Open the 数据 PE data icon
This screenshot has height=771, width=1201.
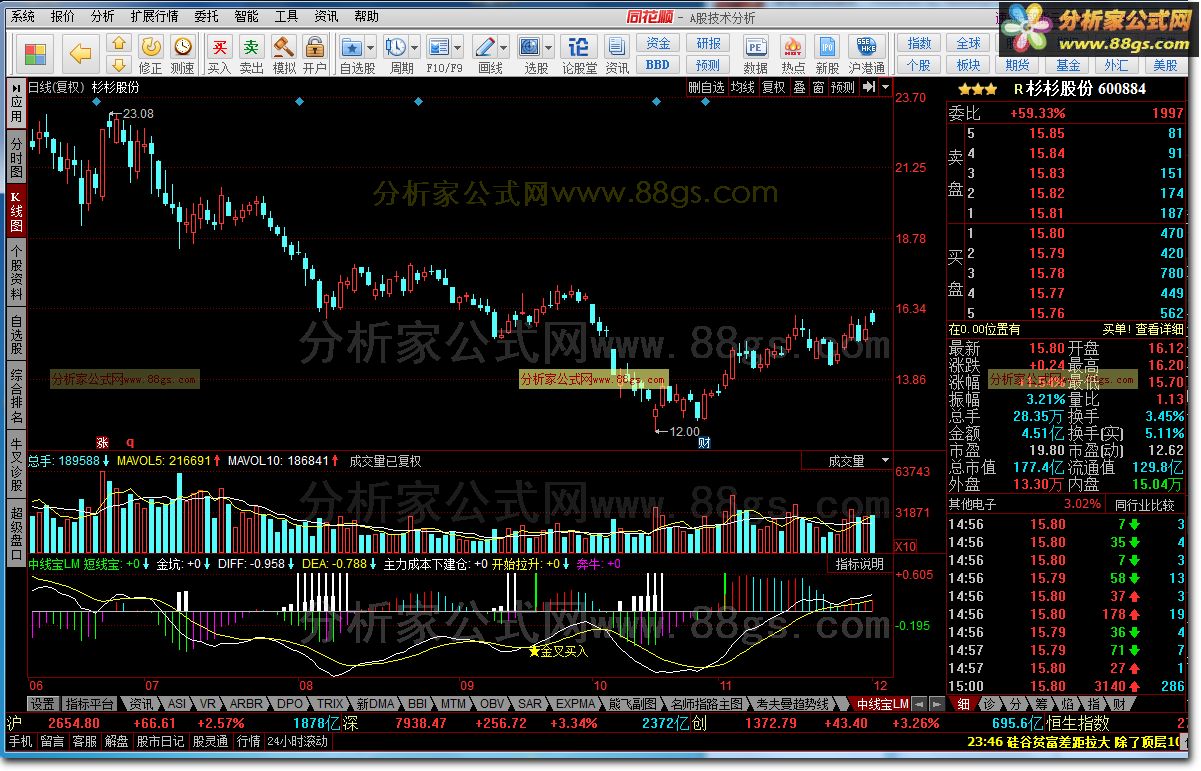[756, 54]
